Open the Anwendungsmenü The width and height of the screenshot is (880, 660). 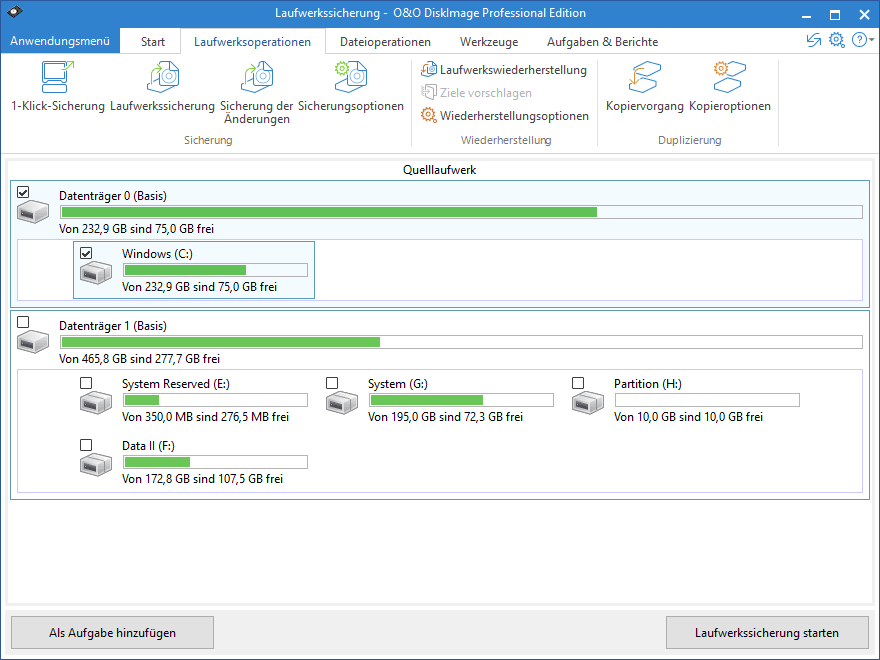click(59, 41)
